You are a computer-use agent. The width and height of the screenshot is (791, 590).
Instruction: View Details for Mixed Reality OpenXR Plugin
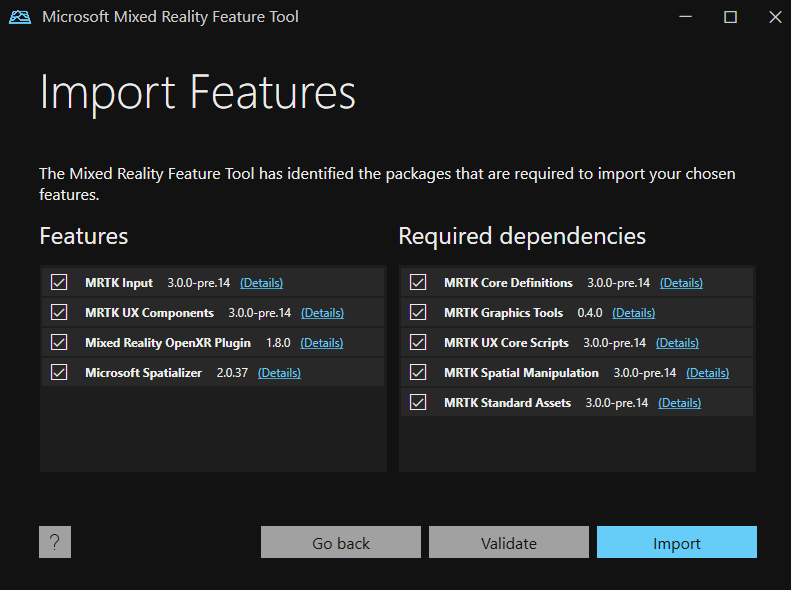(x=322, y=343)
